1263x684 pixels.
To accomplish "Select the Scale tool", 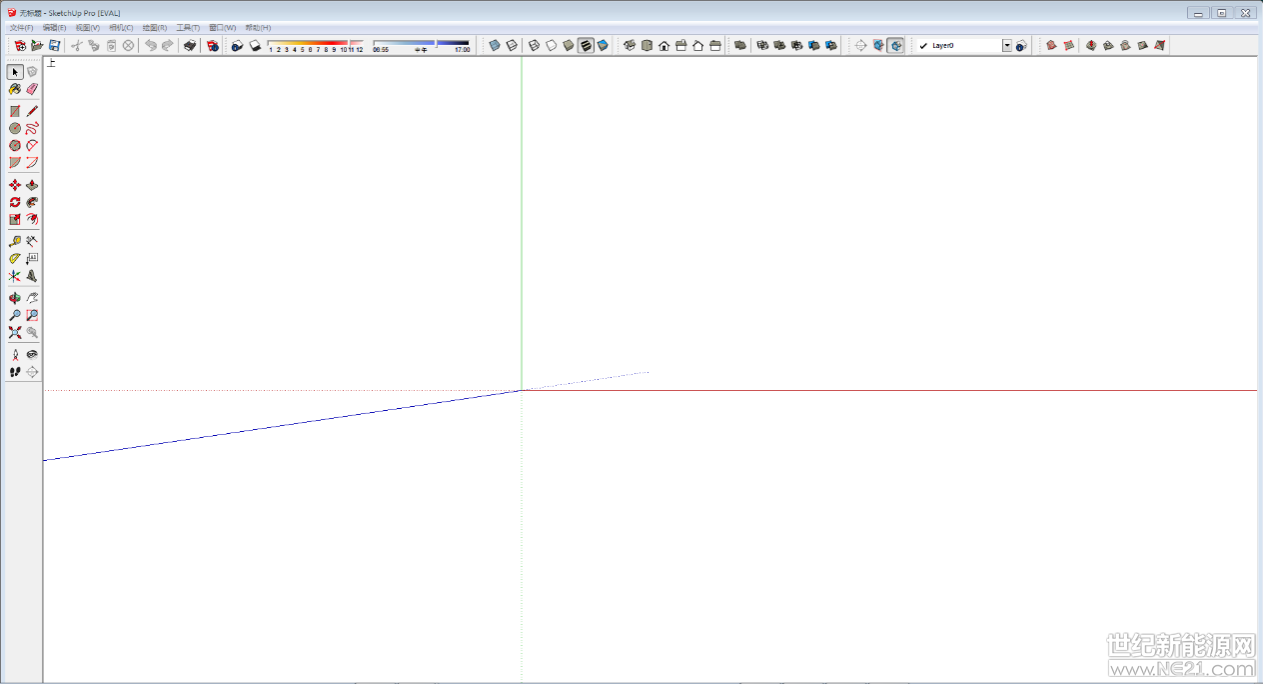I will click(x=15, y=219).
